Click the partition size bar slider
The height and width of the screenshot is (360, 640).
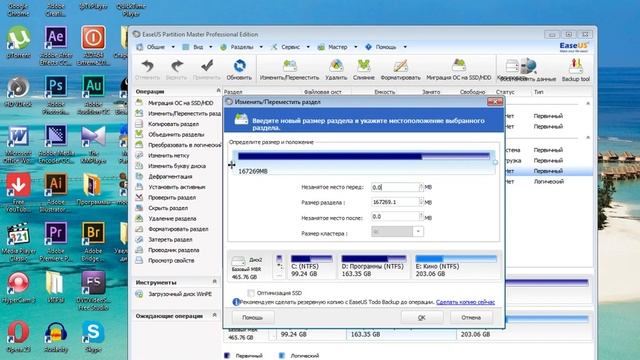pos(363,156)
